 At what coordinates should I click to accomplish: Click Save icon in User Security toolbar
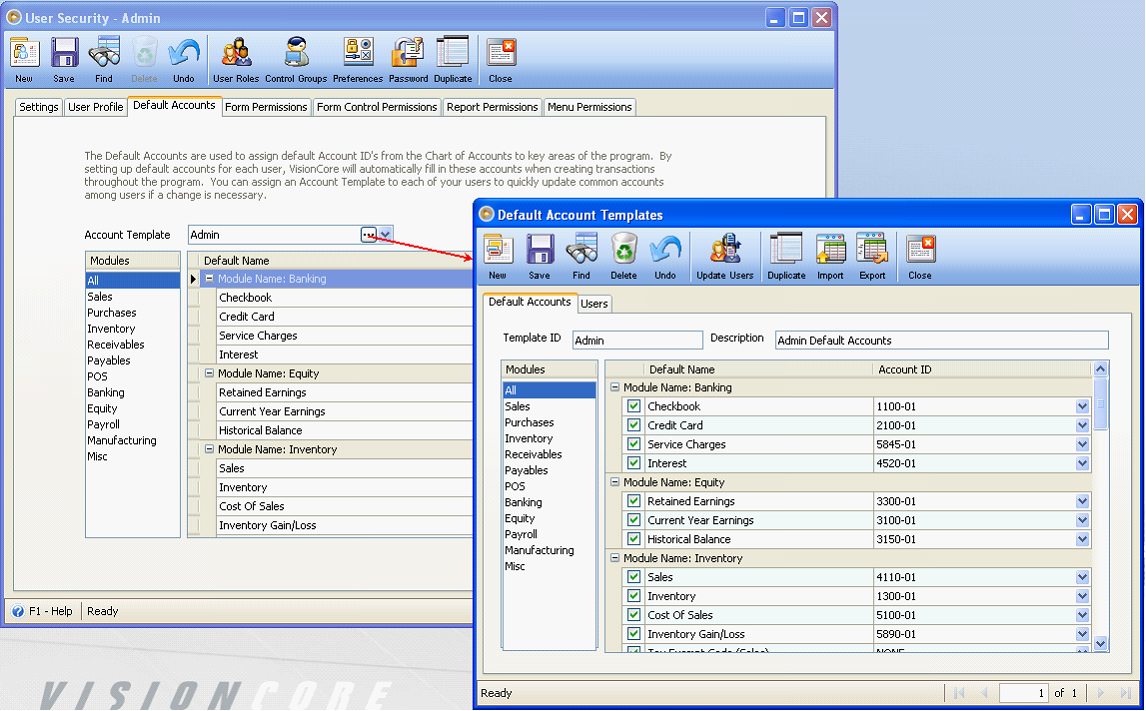[x=64, y=53]
